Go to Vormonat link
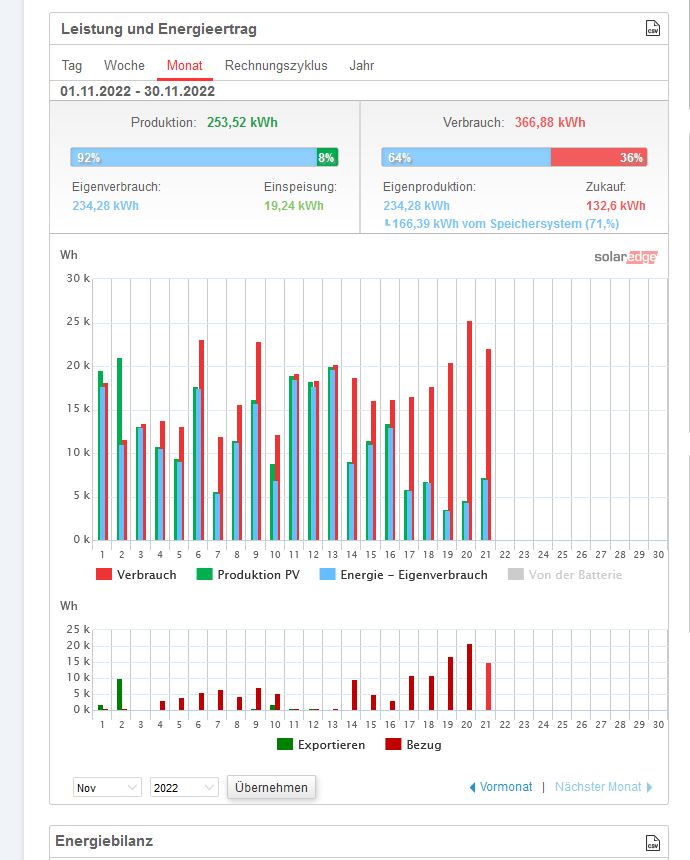The image size is (690, 860). click(506, 787)
